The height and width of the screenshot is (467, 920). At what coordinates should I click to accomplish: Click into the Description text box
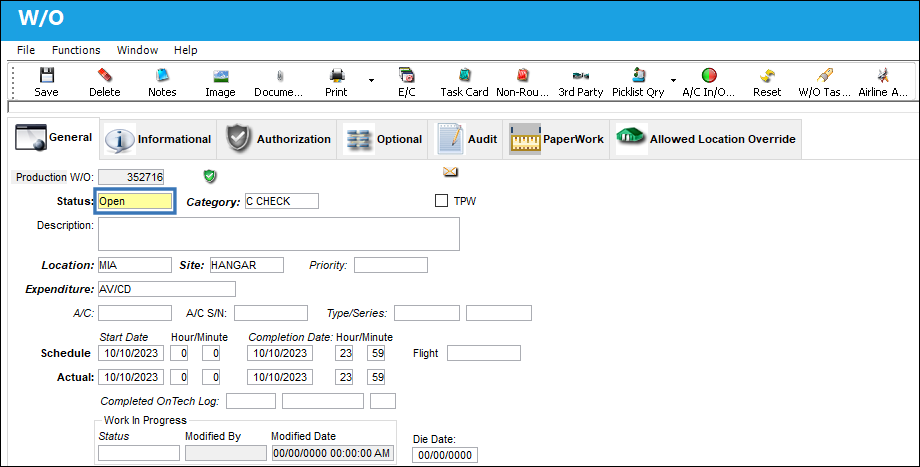(279, 234)
